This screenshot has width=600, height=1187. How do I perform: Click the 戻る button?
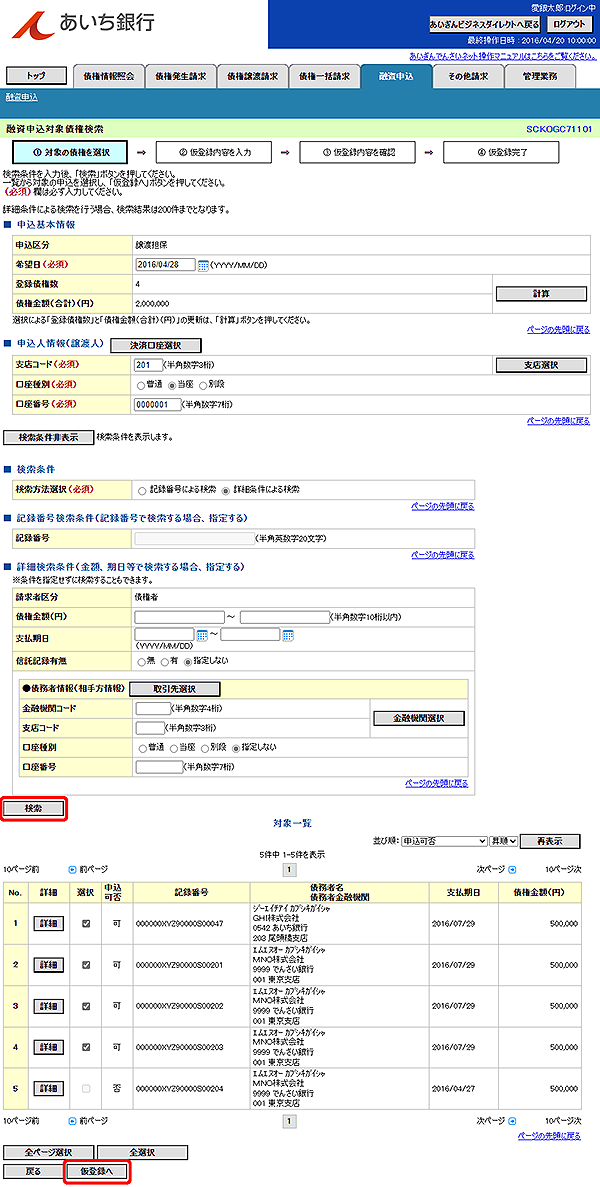coord(33,1171)
